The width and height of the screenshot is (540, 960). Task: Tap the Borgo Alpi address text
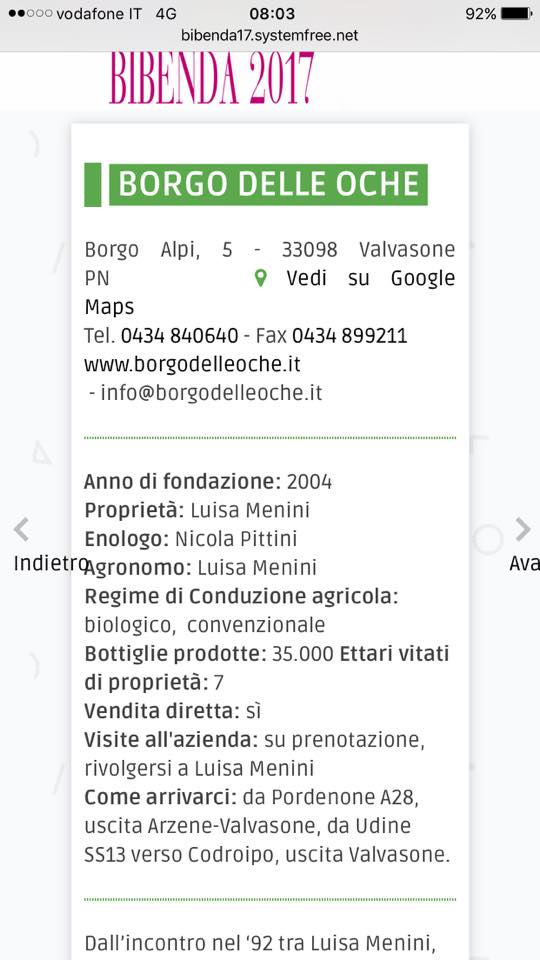pos(269,264)
